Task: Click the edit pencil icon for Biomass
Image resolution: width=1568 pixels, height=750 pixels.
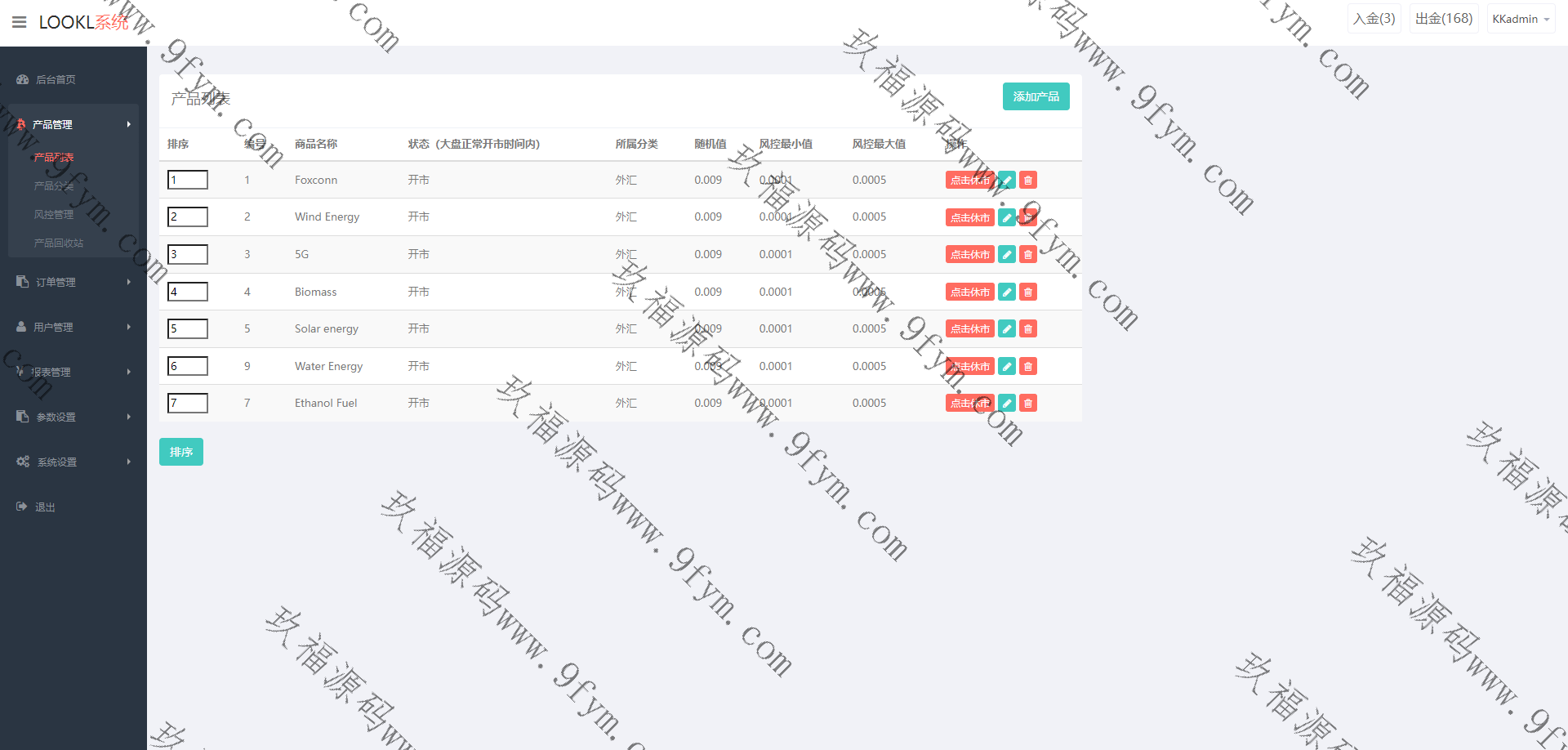Action: [1007, 292]
